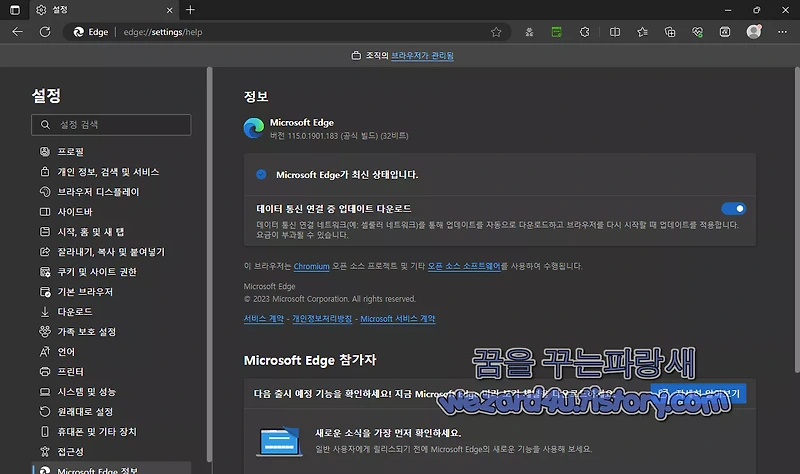Open 다운로드 settings section
Image resolution: width=800 pixels, height=474 pixels.
[112, 312]
